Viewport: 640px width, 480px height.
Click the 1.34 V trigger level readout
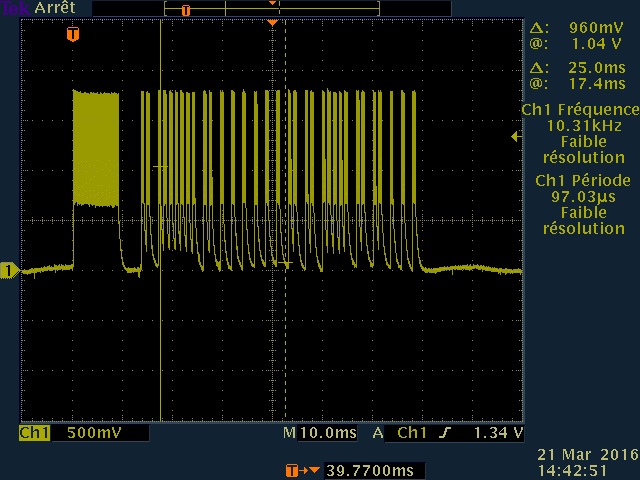coord(498,433)
